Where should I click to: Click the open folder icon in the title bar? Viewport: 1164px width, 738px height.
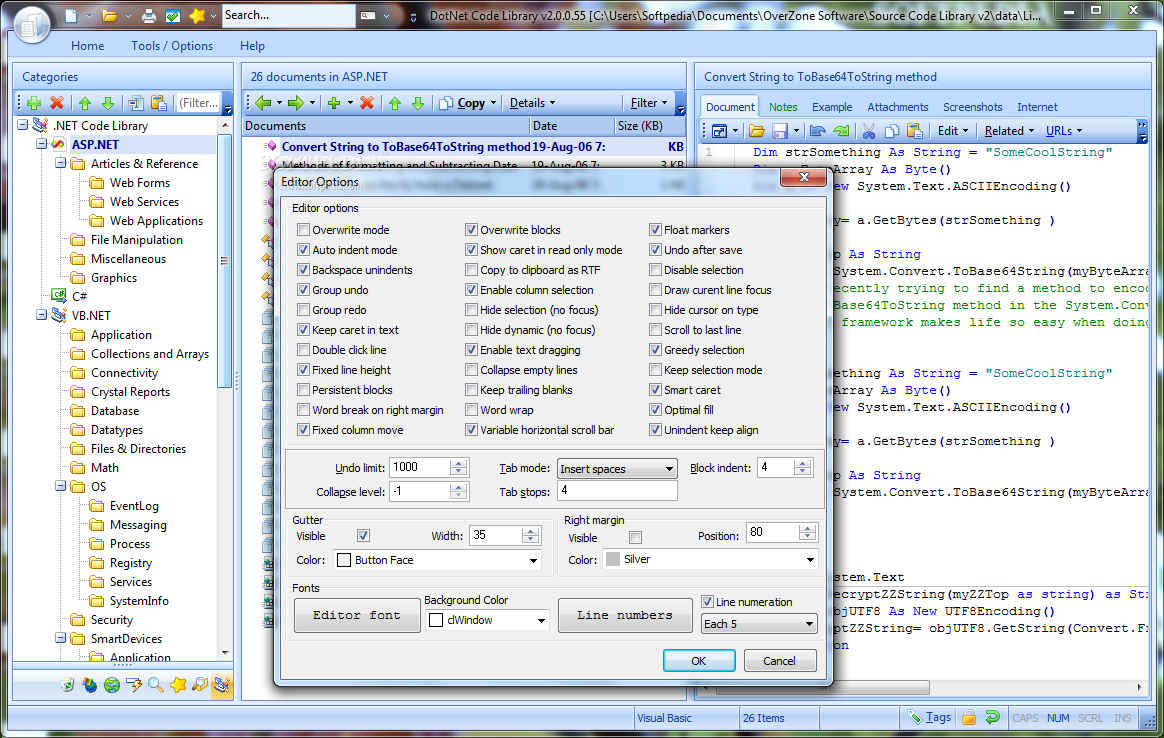(110, 16)
